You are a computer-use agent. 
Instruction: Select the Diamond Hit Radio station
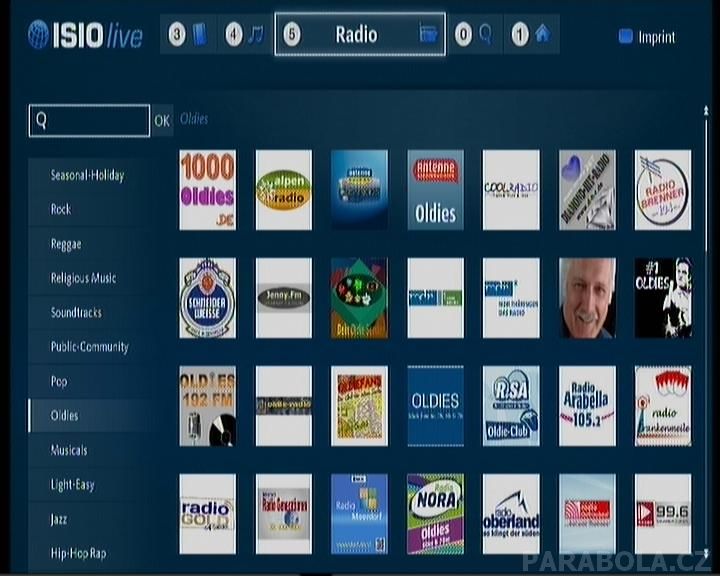(587, 190)
